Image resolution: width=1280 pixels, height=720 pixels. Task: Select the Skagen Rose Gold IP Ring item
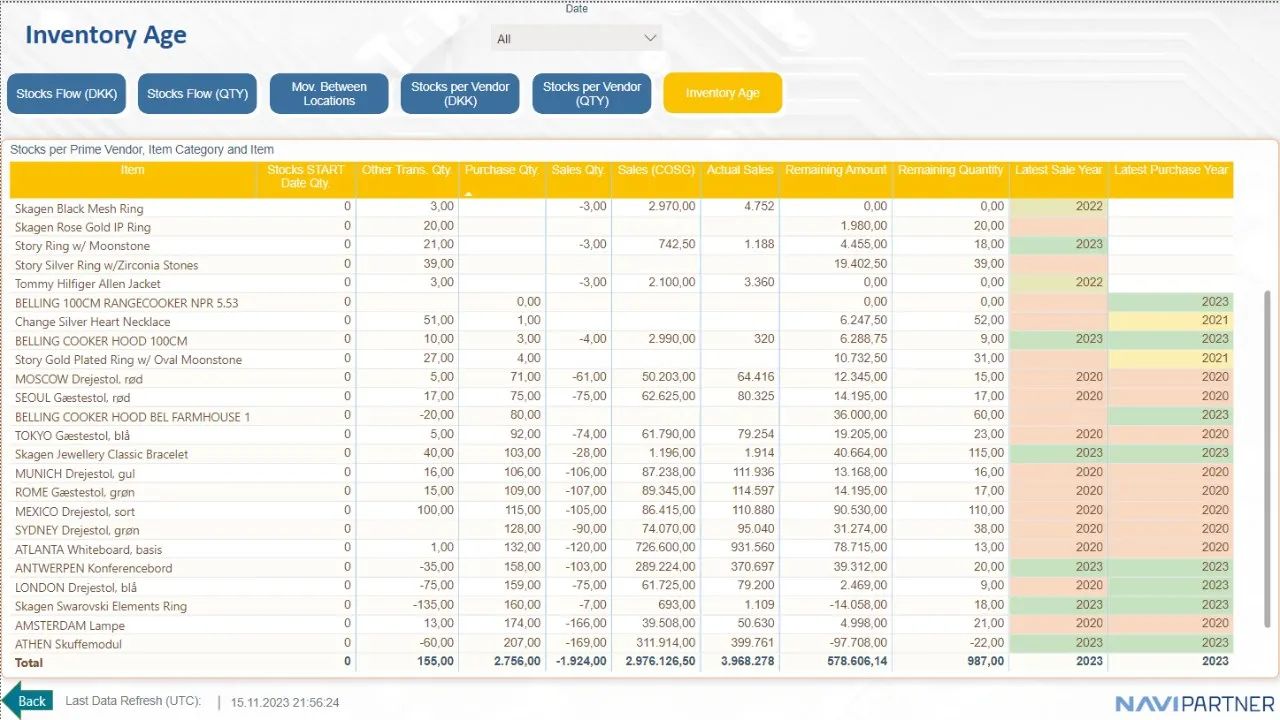(x=83, y=227)
